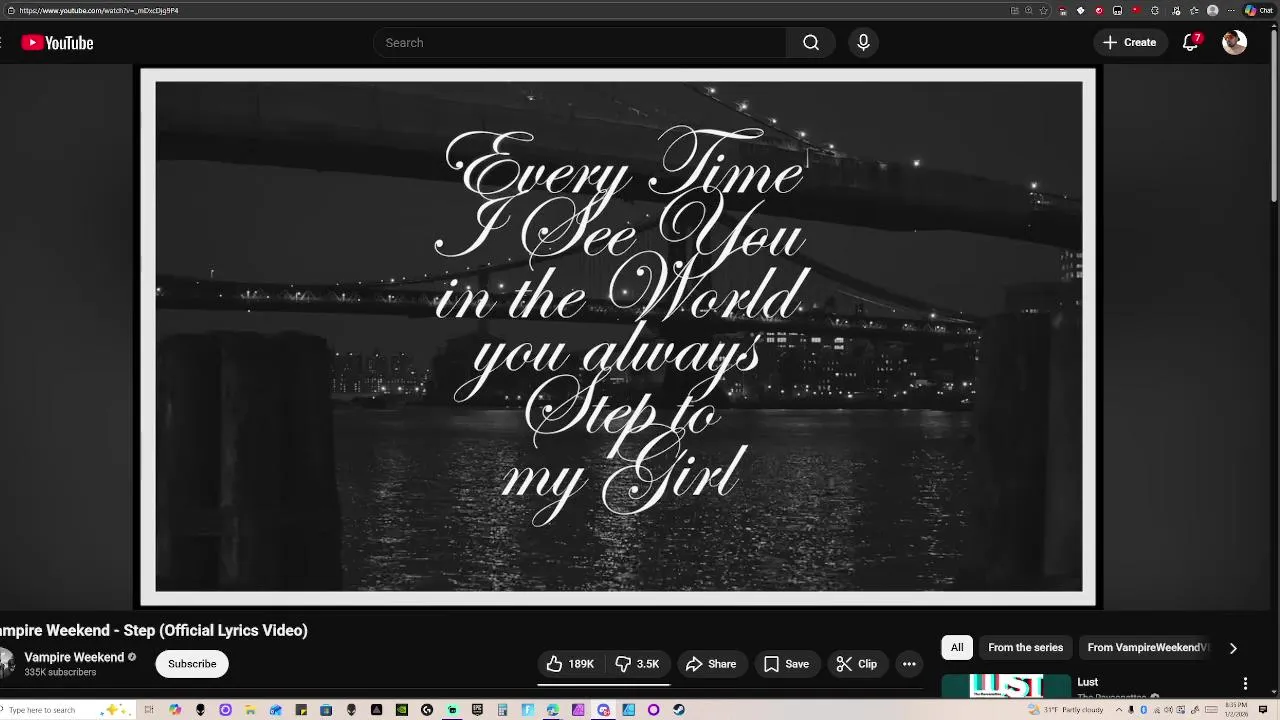Open the Create menu button

pyautogui.click(x=1130, y=42)
